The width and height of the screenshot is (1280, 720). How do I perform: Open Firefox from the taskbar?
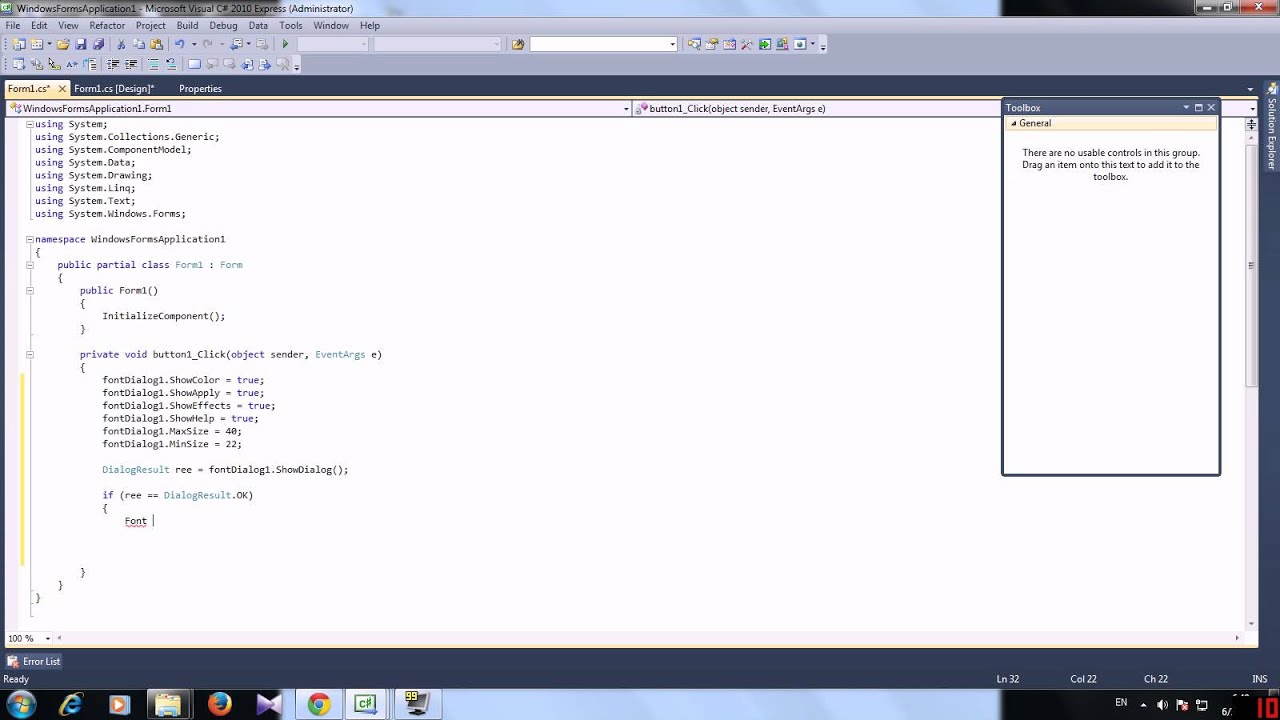click(x=220, y=704)
